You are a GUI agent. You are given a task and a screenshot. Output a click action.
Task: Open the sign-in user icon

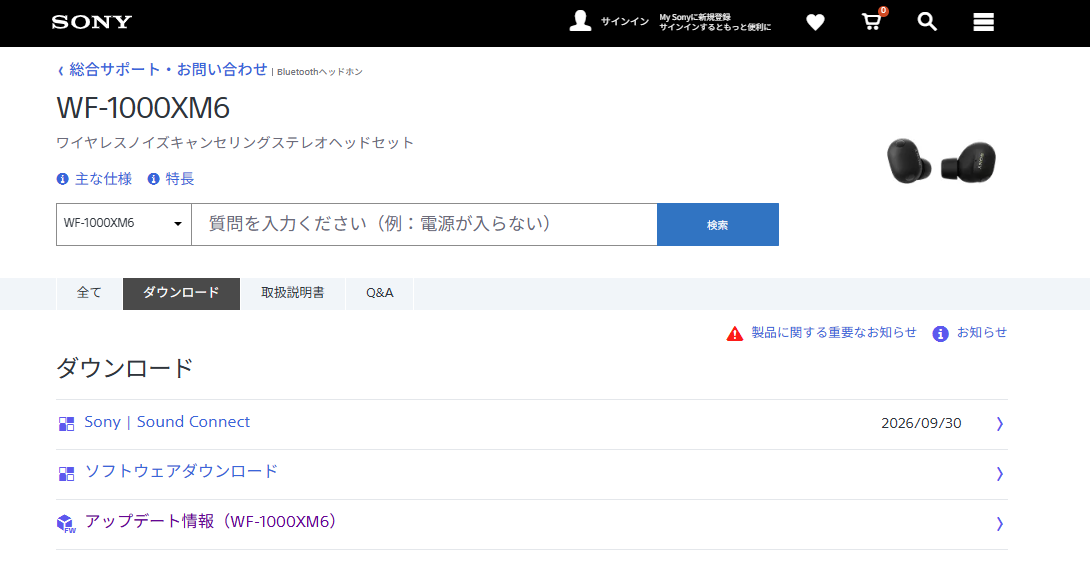click(x=580, y=21)
